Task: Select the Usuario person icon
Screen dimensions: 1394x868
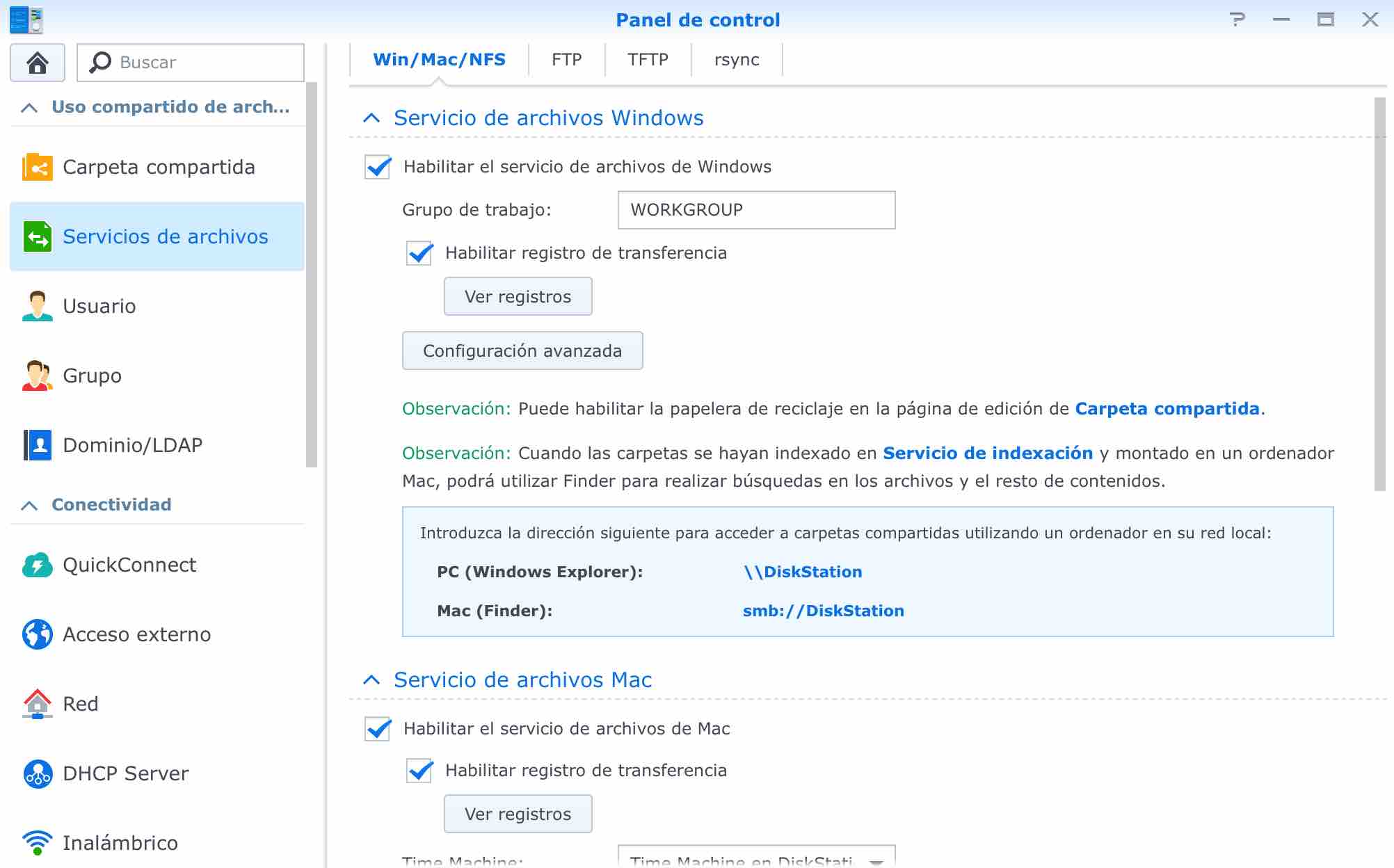Action: pyautogui.click(x=38, y=306)
